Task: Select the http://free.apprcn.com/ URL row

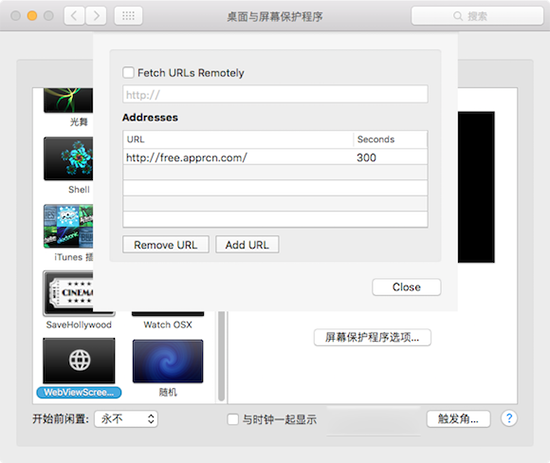Action: tap(275, 157)
